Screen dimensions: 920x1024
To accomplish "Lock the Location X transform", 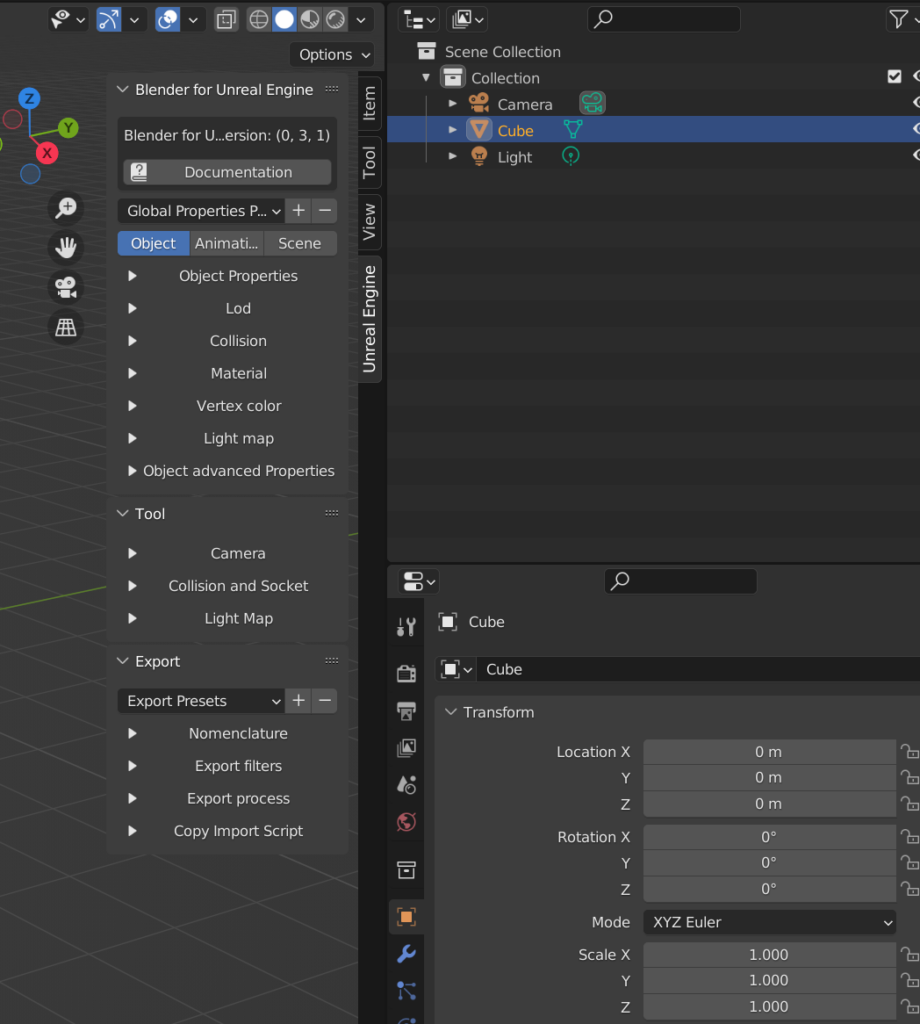I will tap(909, 752).
